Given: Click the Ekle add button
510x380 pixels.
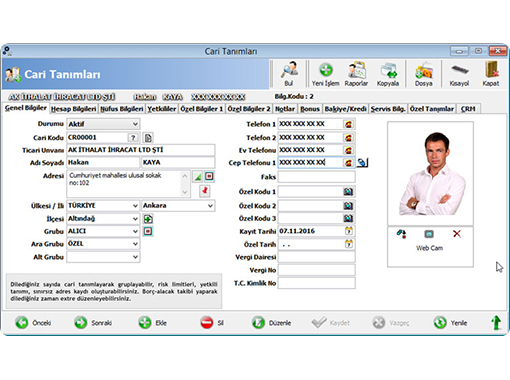Looking at the screenshot, I should coord(153,323).
